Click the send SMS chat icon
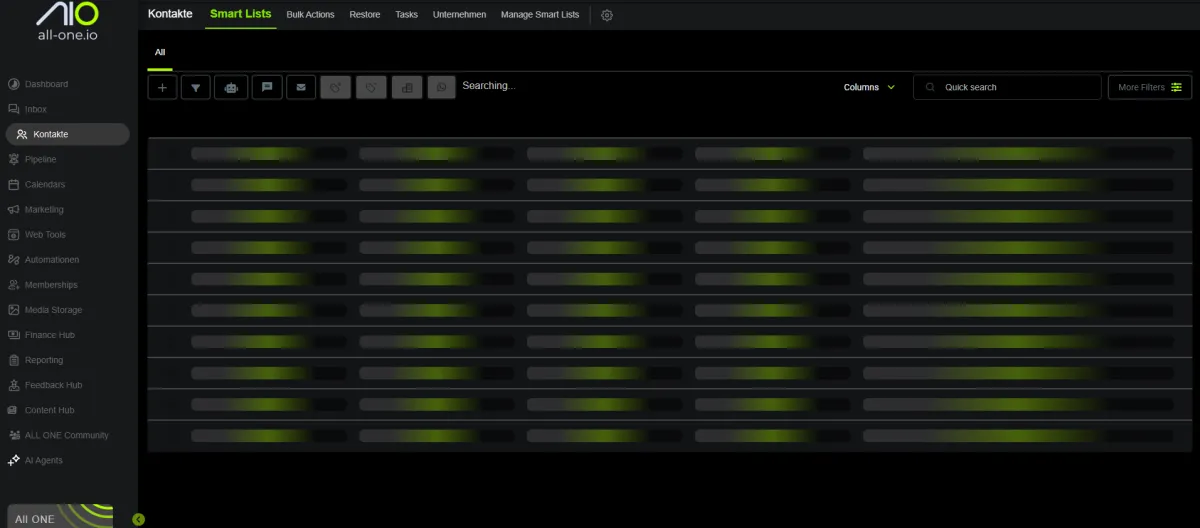 click(267, 87)
